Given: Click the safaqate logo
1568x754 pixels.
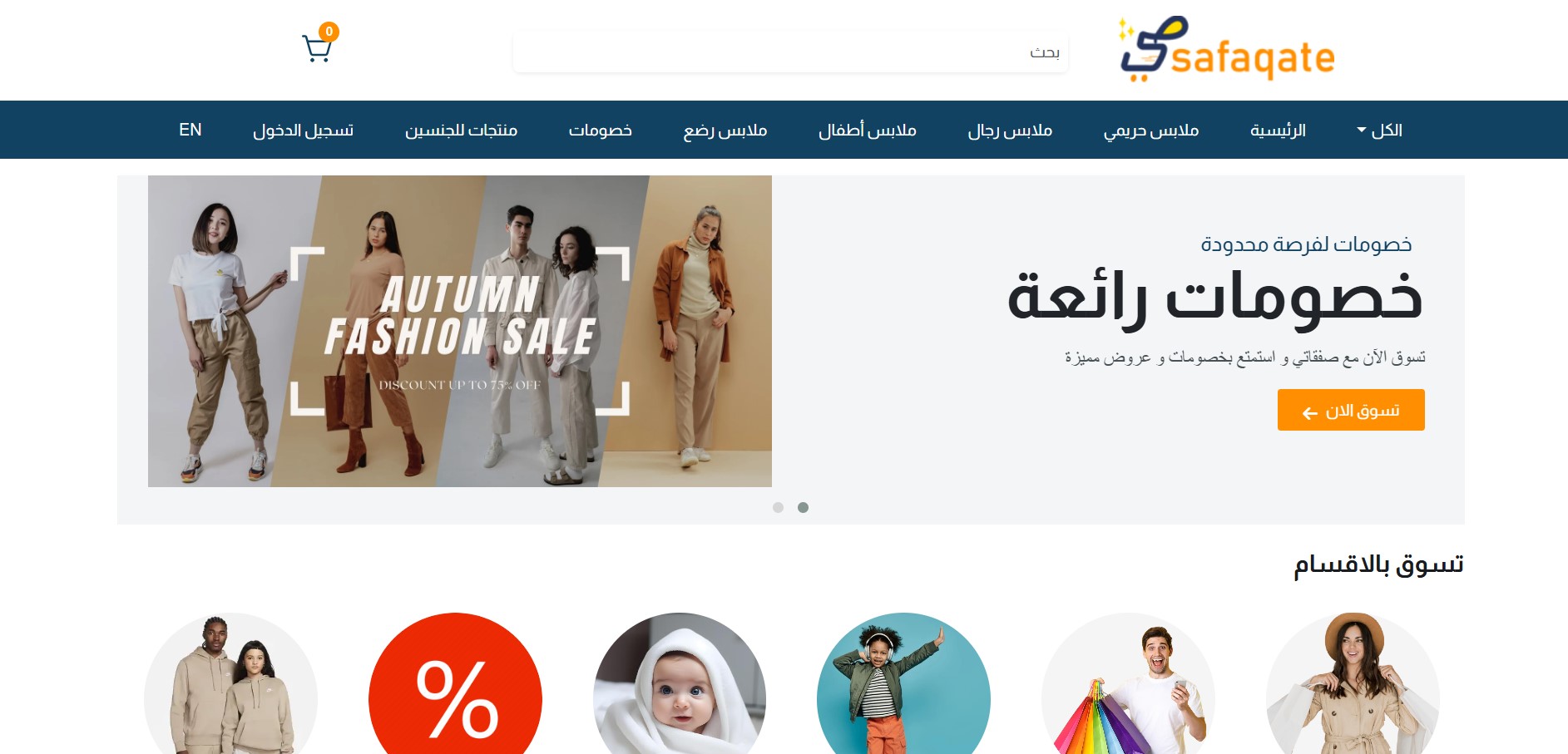Looking at the screenshot, I should point(1226,49).
